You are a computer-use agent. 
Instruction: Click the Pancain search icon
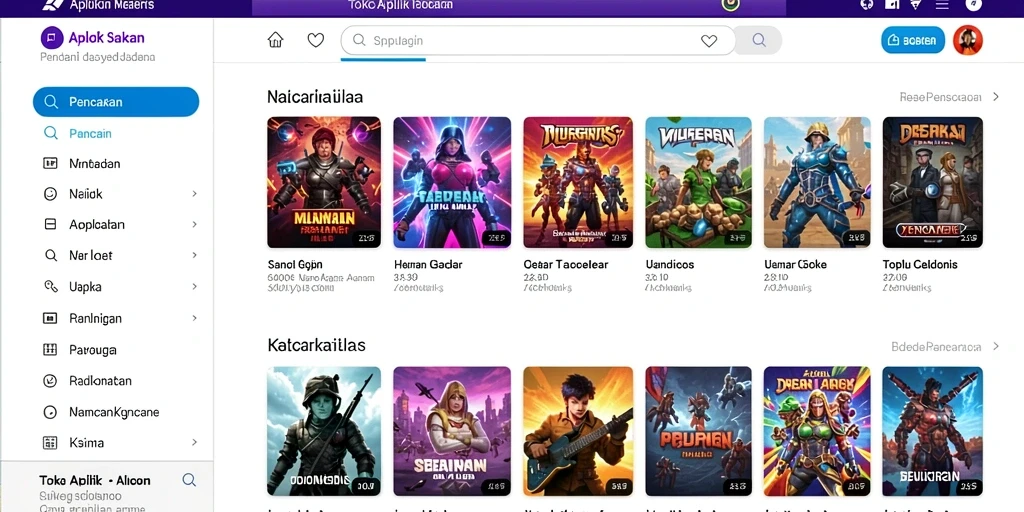(x=50, y=133)
